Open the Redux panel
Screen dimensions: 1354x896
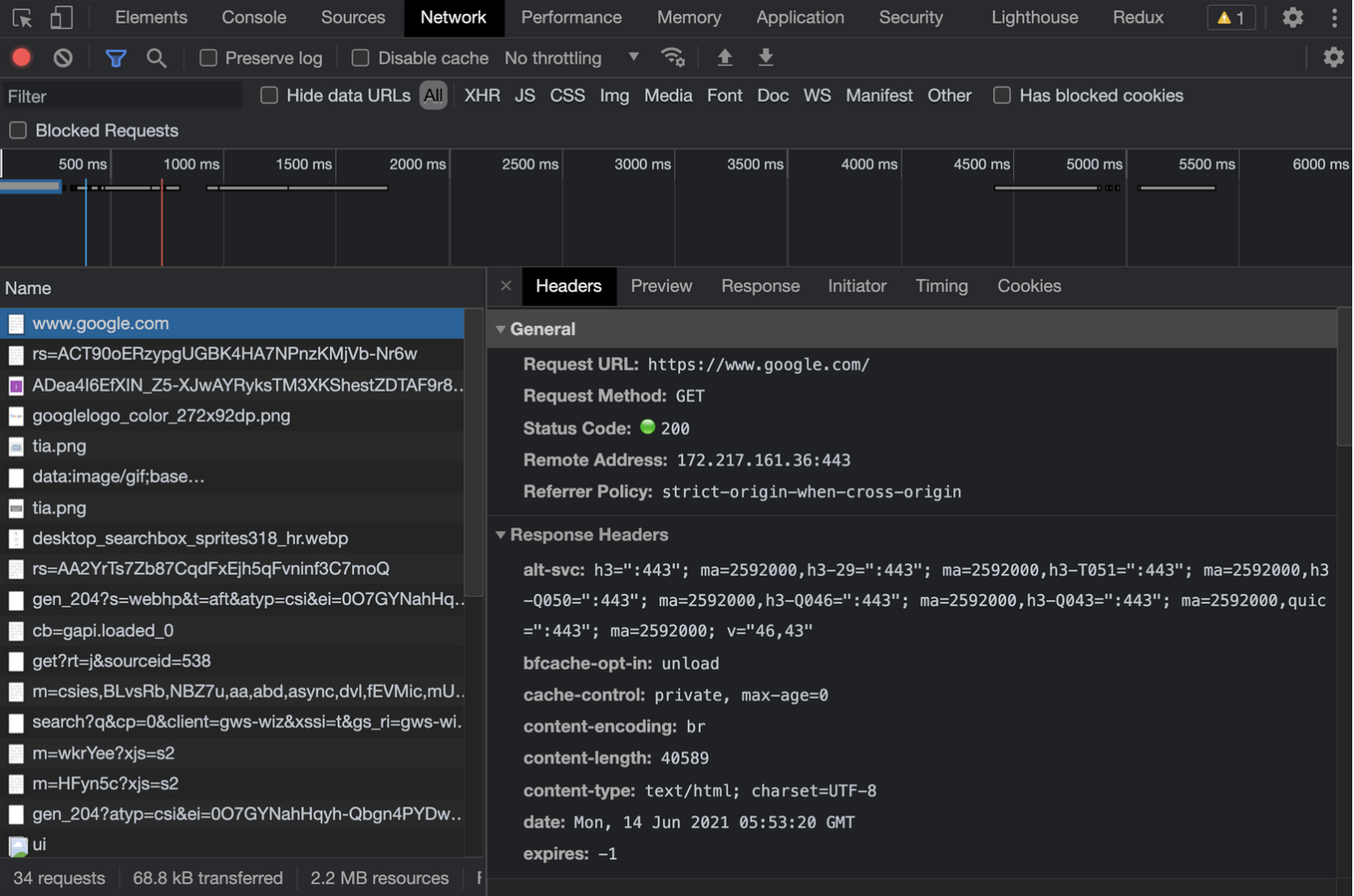click(1137, 18)
